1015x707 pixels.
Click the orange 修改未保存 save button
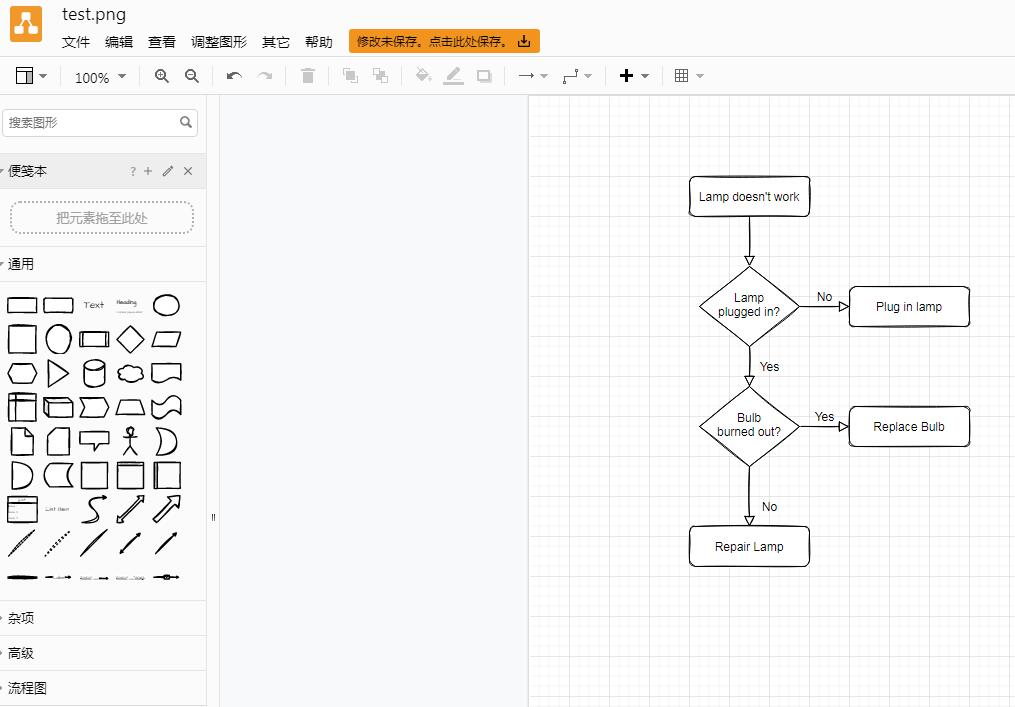click(x=444, y=41)
